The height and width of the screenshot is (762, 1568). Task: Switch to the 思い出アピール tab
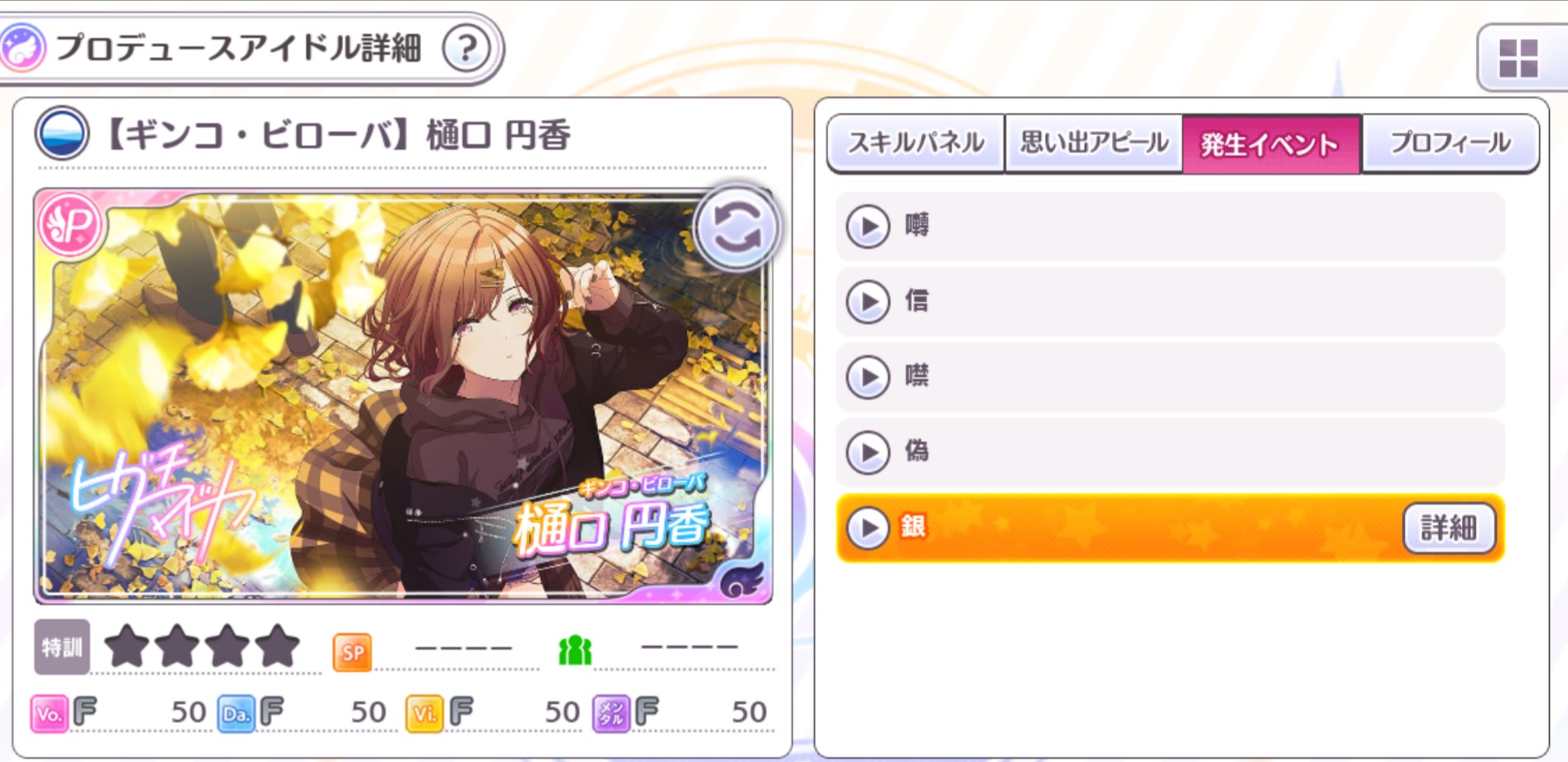1094,144
